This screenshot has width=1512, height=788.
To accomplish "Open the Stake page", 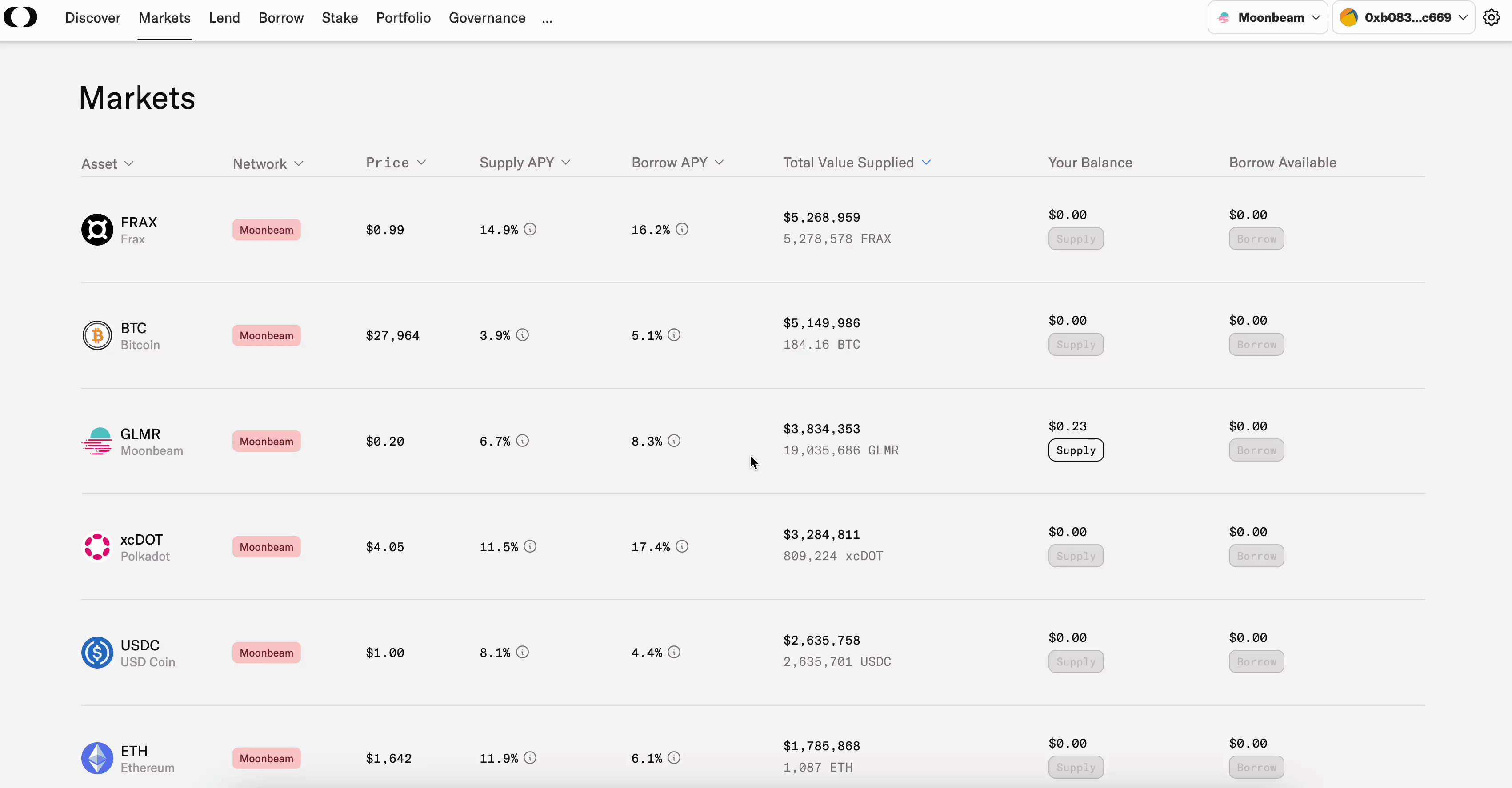I will point(340,18).
